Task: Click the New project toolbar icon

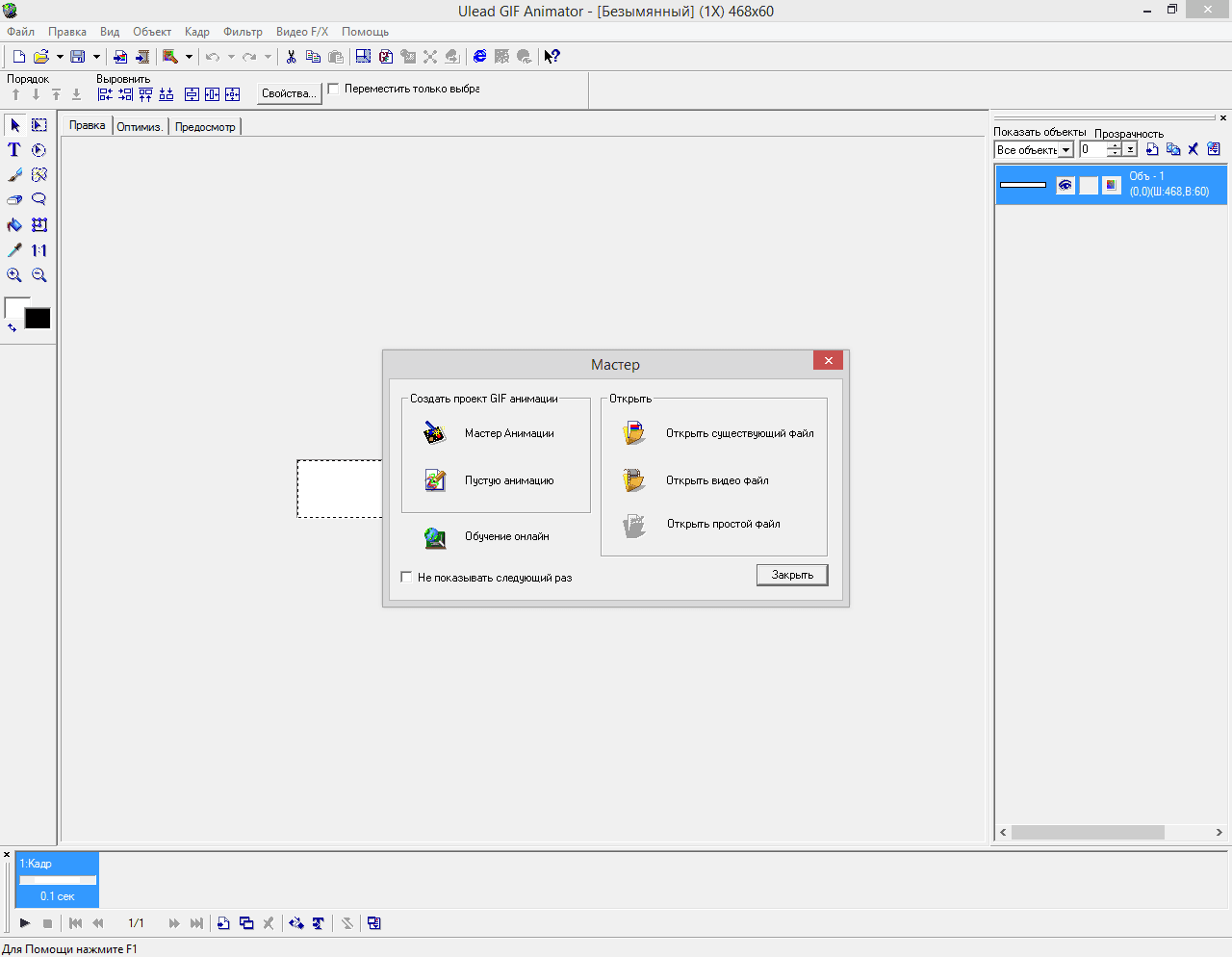Action: pyautogui.click(x=18, y=57)
